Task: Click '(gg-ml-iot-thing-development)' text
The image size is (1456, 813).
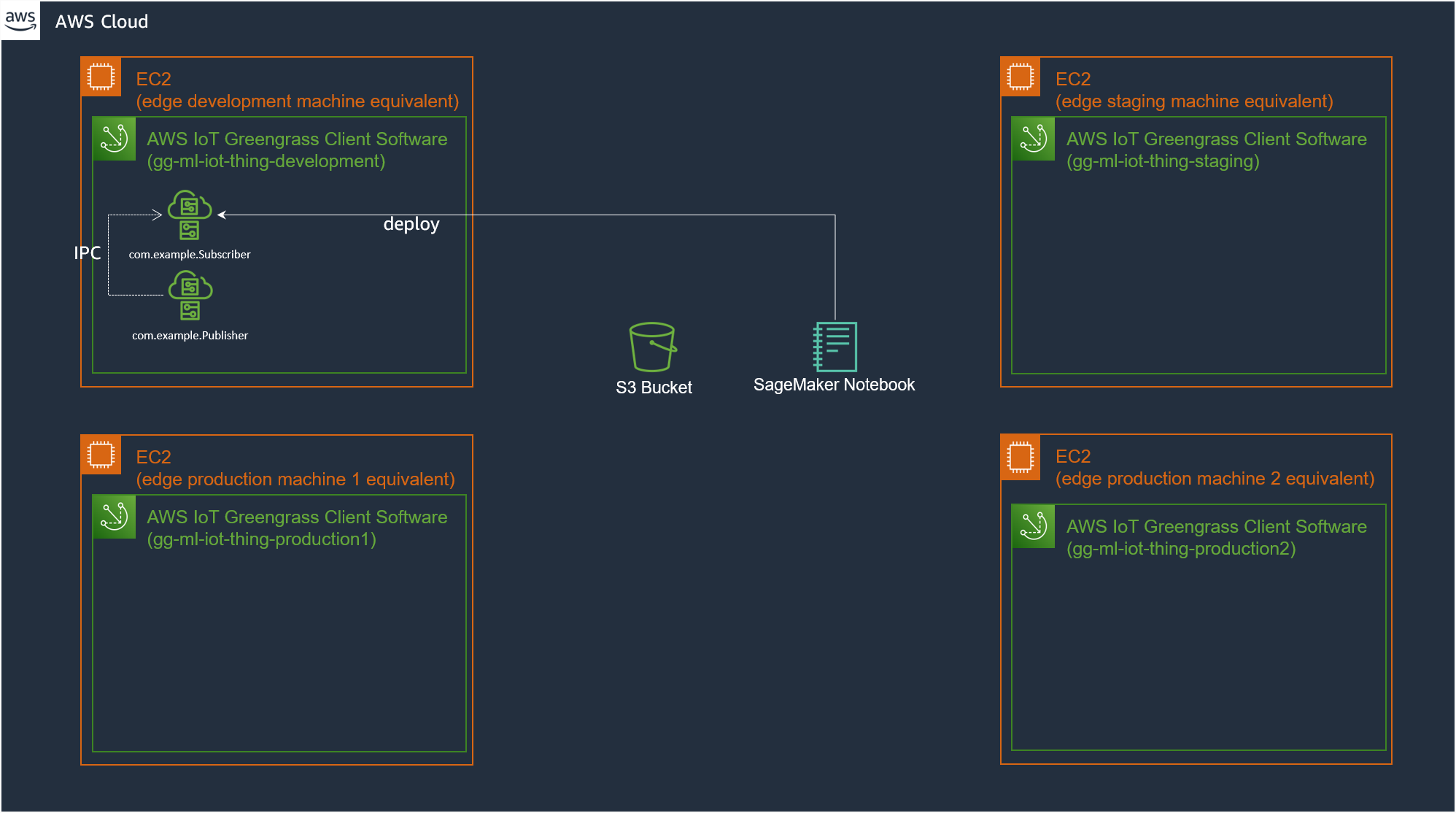Action: coord(266,161)
